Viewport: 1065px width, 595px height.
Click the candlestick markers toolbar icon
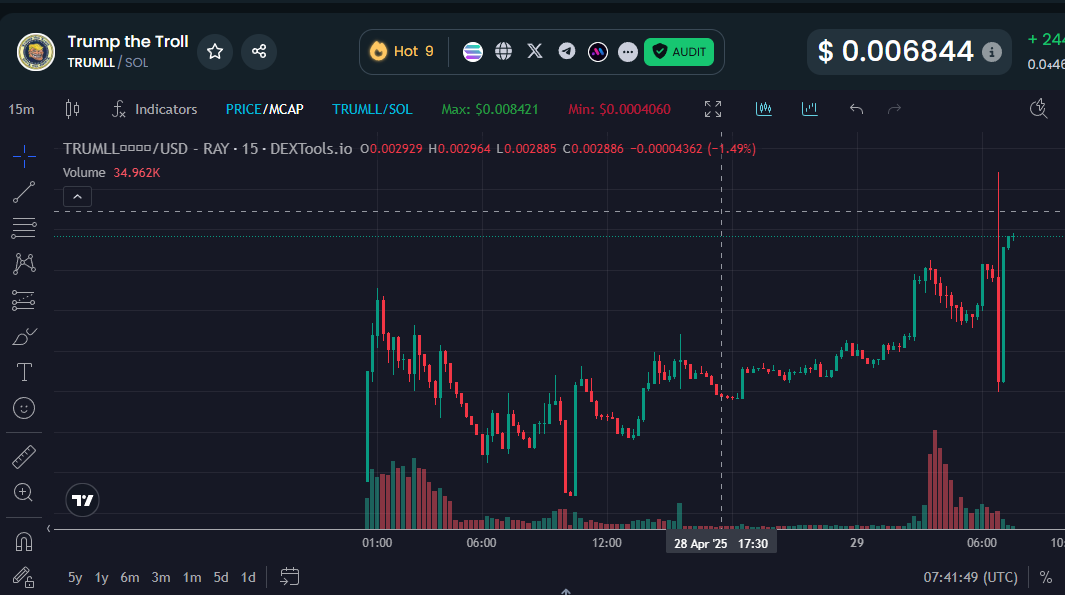tap(763, 109)
